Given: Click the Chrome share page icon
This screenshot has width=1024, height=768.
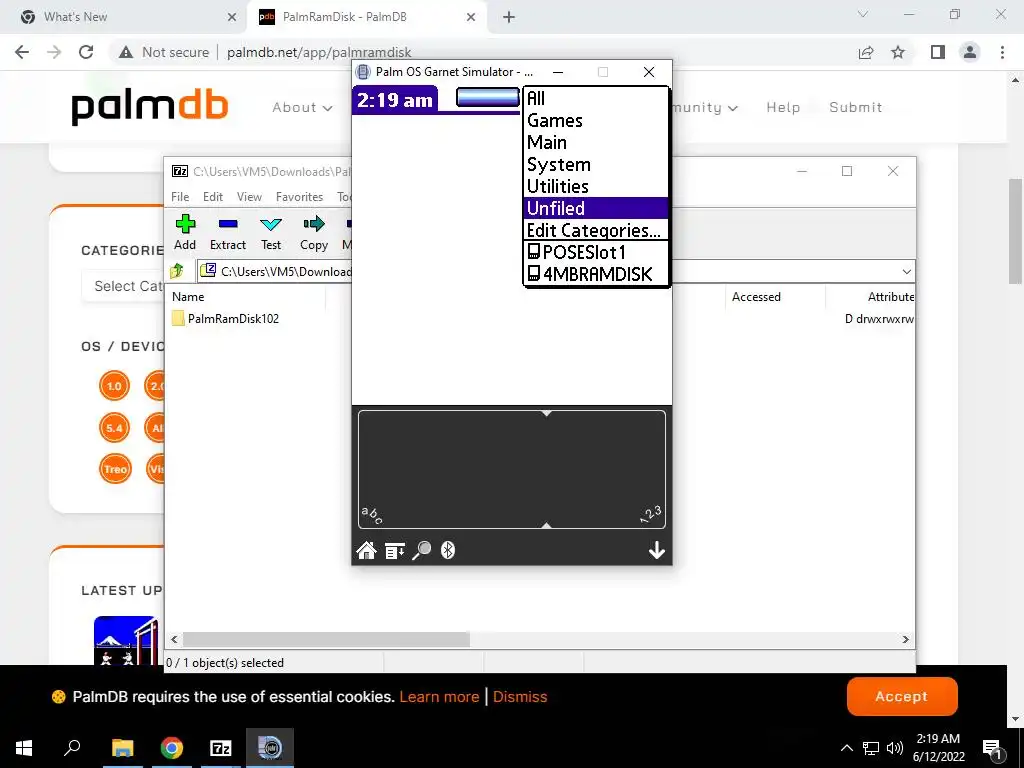Looking at the screenshot, I should [x=866, y=52].
